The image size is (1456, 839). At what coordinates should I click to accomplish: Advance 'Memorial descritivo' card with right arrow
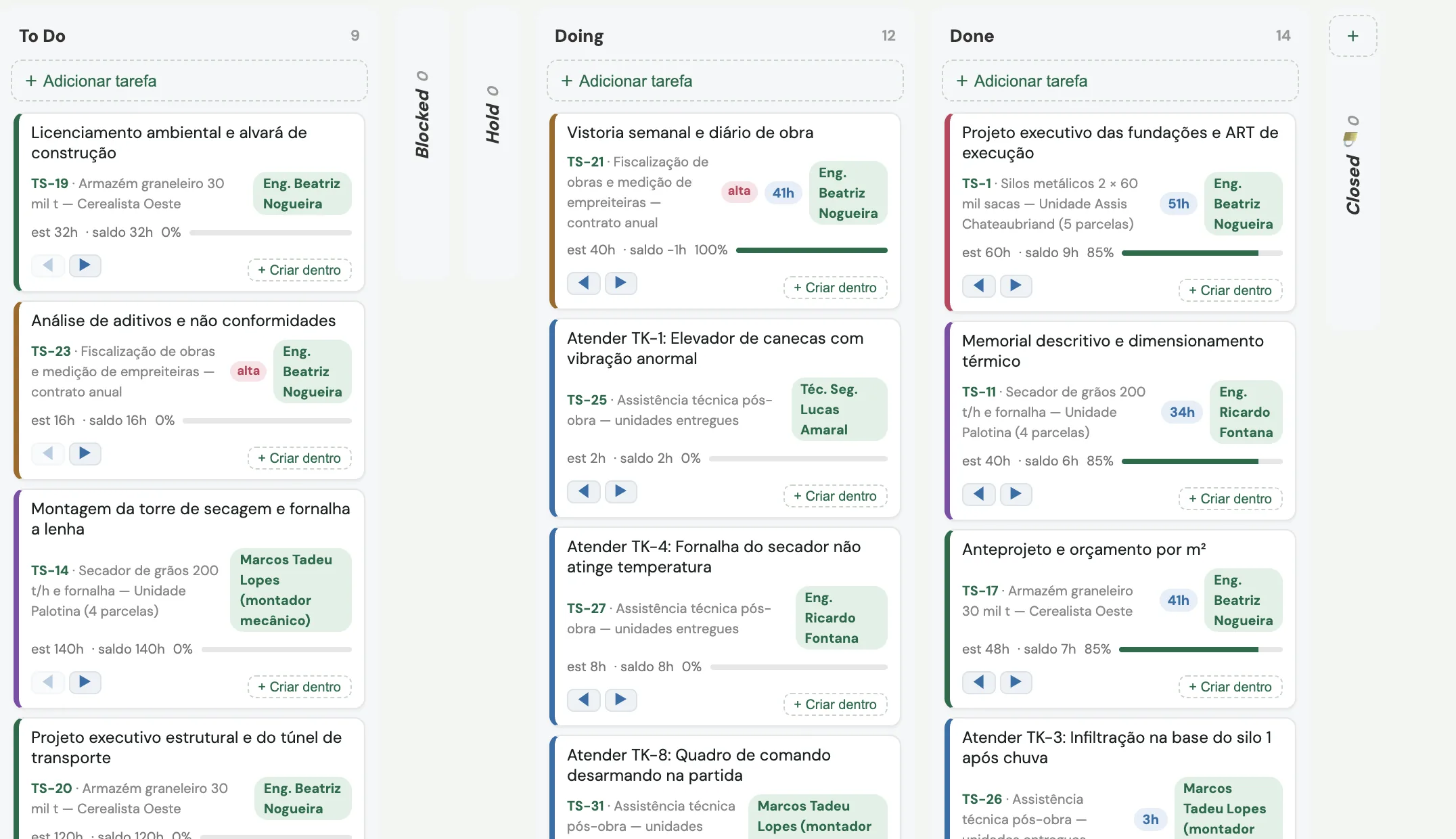coord(1016,494)
